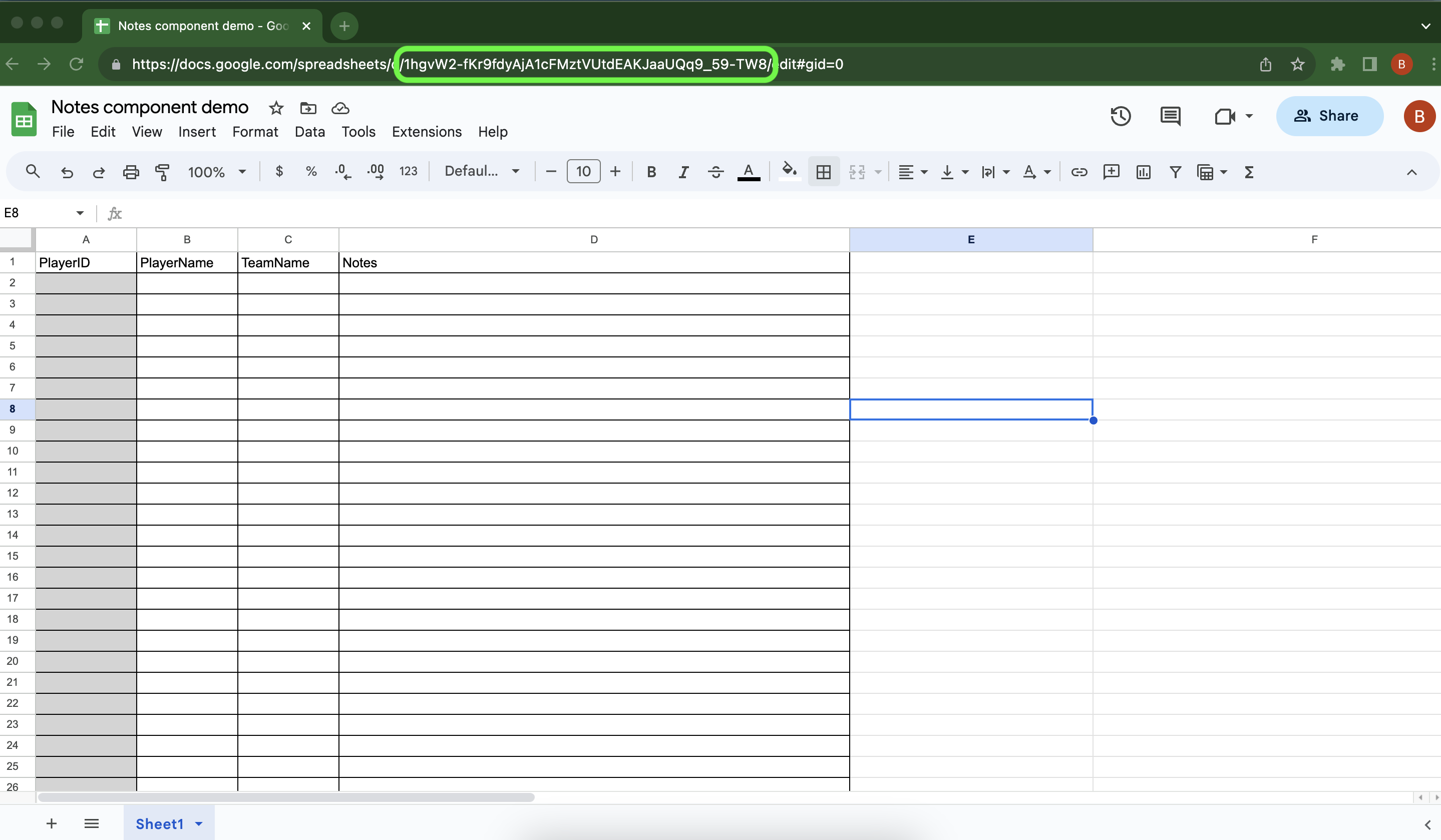
Task: Open the text color picker
Action: tap(749, 172)
